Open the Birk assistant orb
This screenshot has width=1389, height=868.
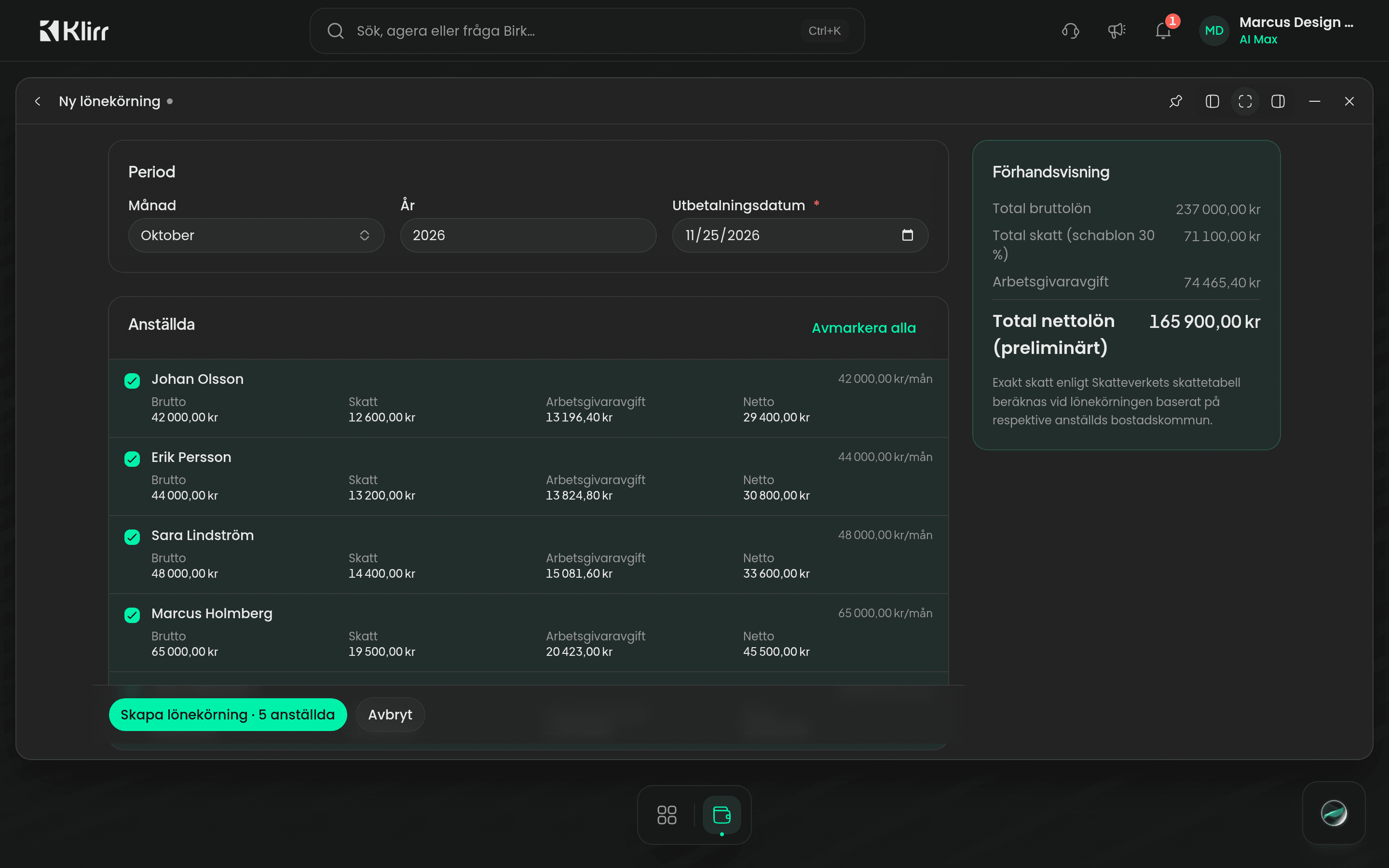coord(1334,813)
